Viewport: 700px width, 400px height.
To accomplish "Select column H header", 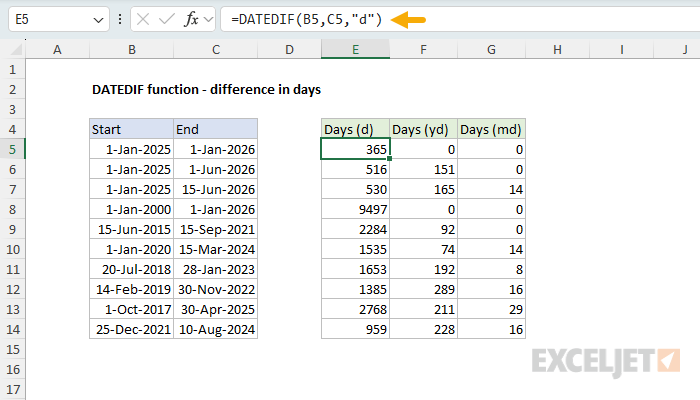I will point(557,49).
